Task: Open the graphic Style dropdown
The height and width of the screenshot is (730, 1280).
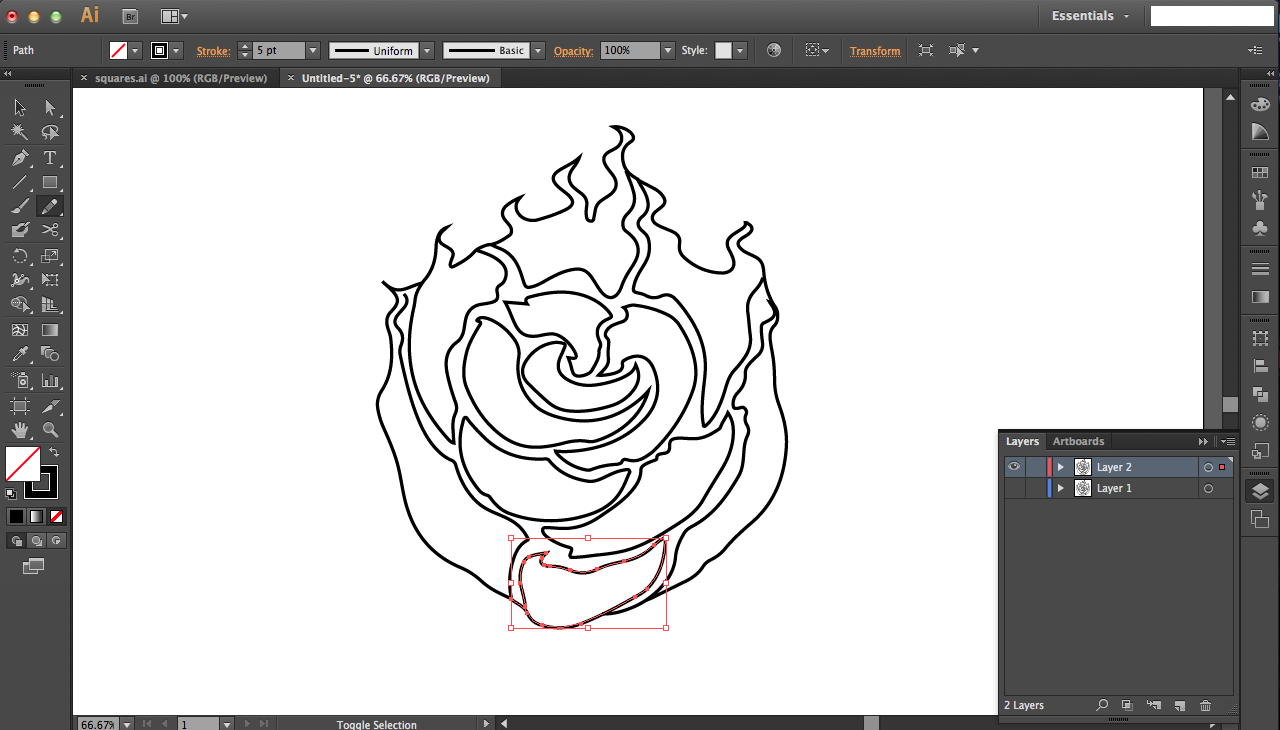Action: tap(740, 50)
